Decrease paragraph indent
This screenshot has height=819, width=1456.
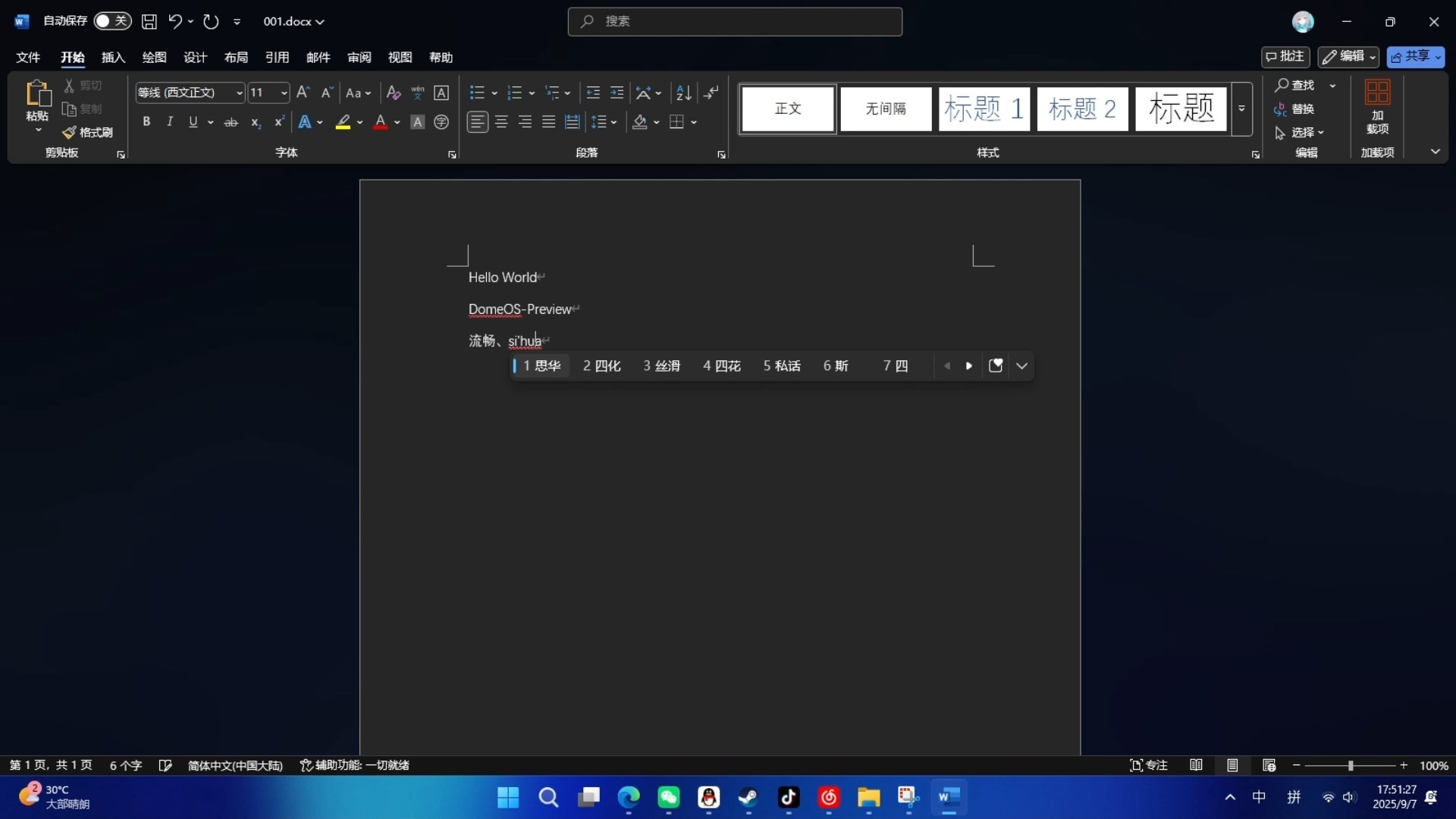pos(593,93)
